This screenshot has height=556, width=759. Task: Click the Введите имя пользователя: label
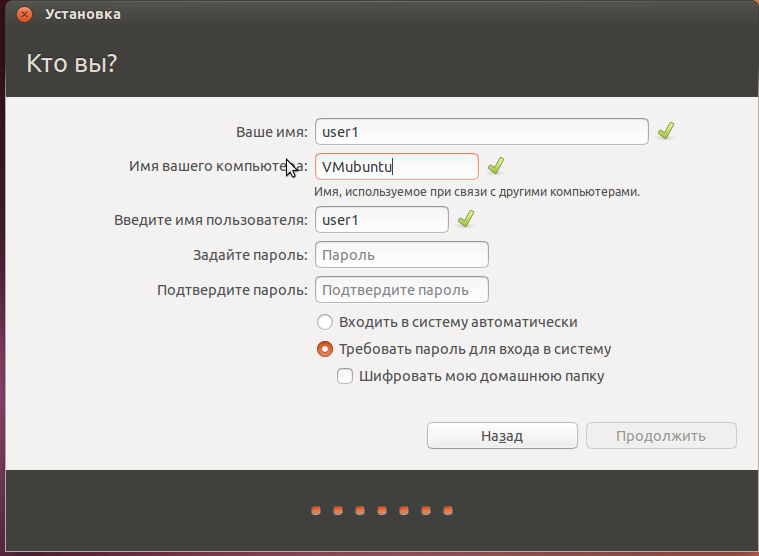click(x=211, y=220)
